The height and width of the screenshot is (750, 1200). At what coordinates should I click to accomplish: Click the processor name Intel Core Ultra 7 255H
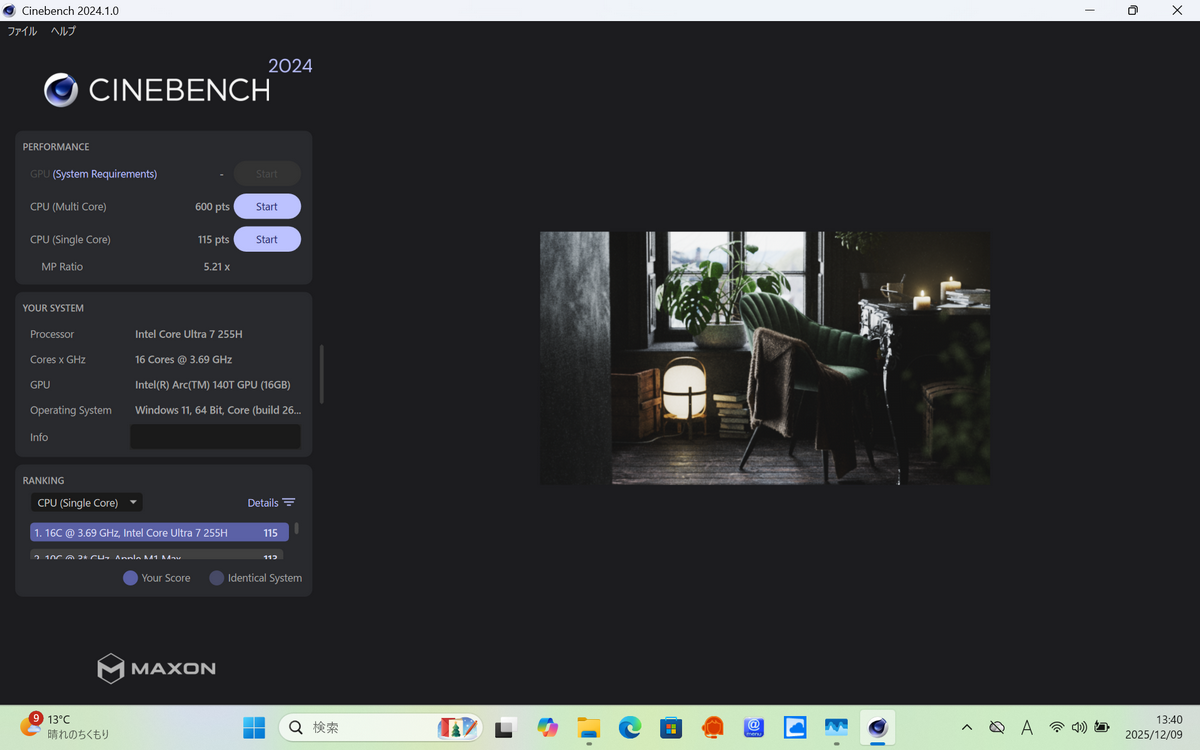tap(189, 334)
